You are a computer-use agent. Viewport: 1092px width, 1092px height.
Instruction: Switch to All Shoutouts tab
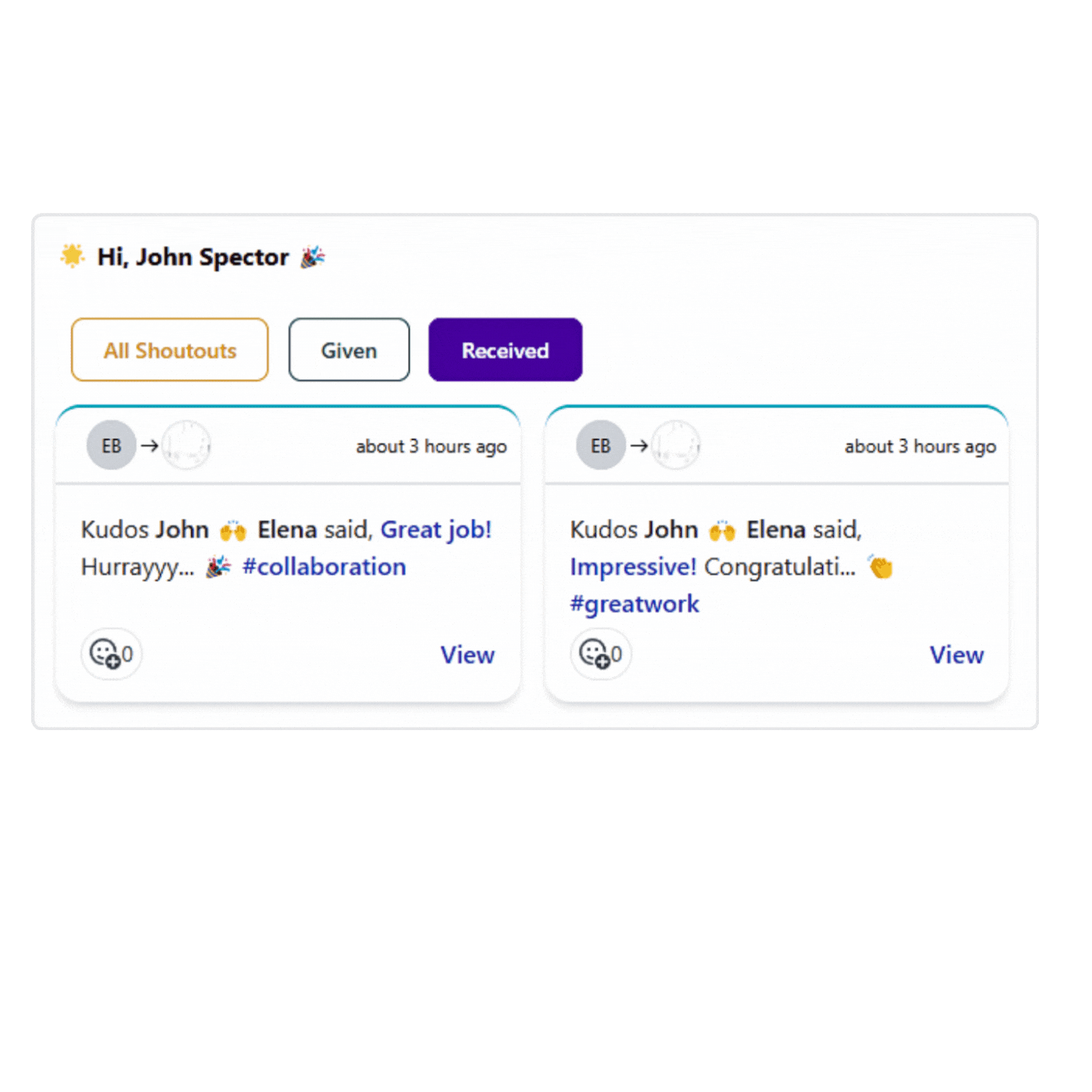170,350
